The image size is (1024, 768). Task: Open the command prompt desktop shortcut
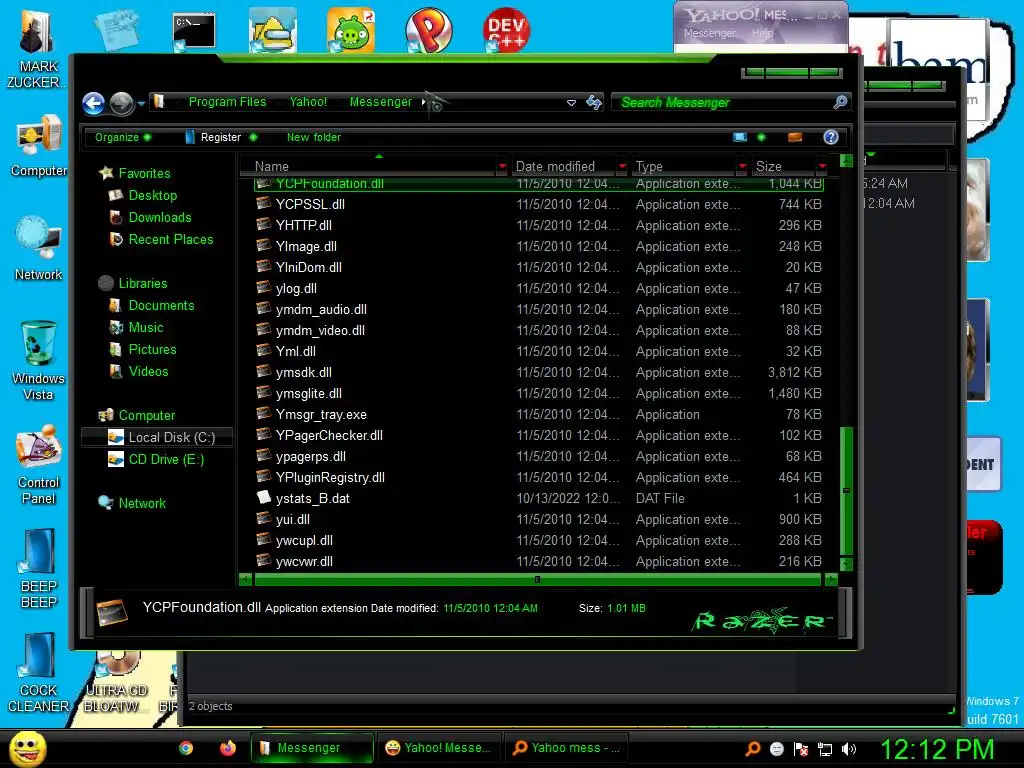coord(194,31)
